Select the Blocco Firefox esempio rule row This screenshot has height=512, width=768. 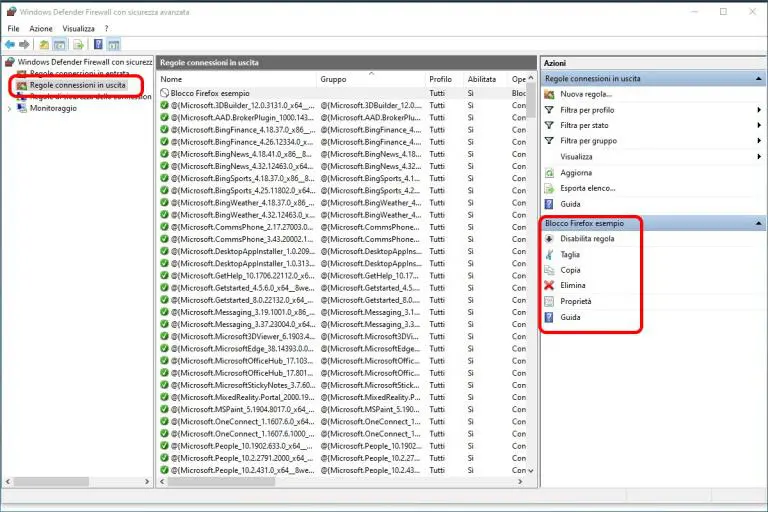point(343,93)
